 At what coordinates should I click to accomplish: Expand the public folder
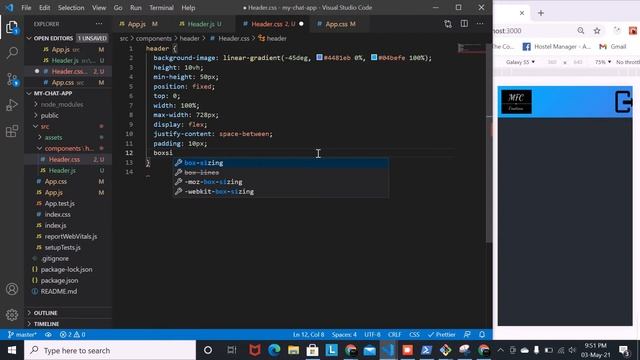click(x=49, y=116)
